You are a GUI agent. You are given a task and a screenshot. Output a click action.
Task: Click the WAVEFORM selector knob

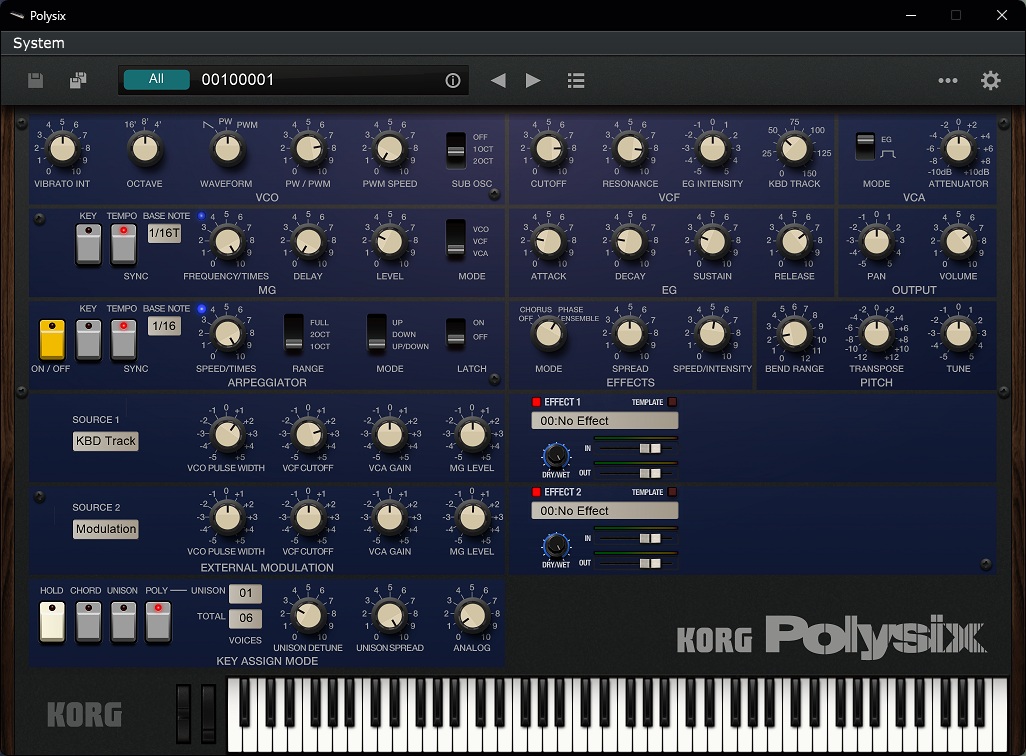coord(226,149)
